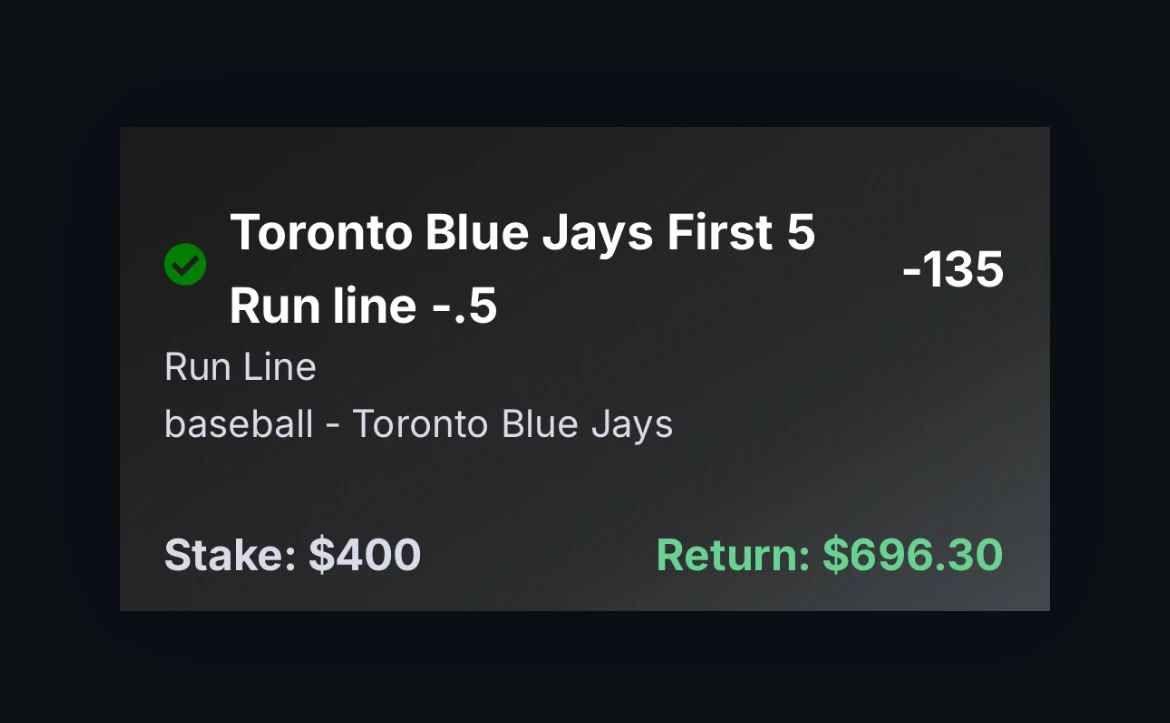Click the word 'baseball' in the subtitle

(x=239, y=424)
